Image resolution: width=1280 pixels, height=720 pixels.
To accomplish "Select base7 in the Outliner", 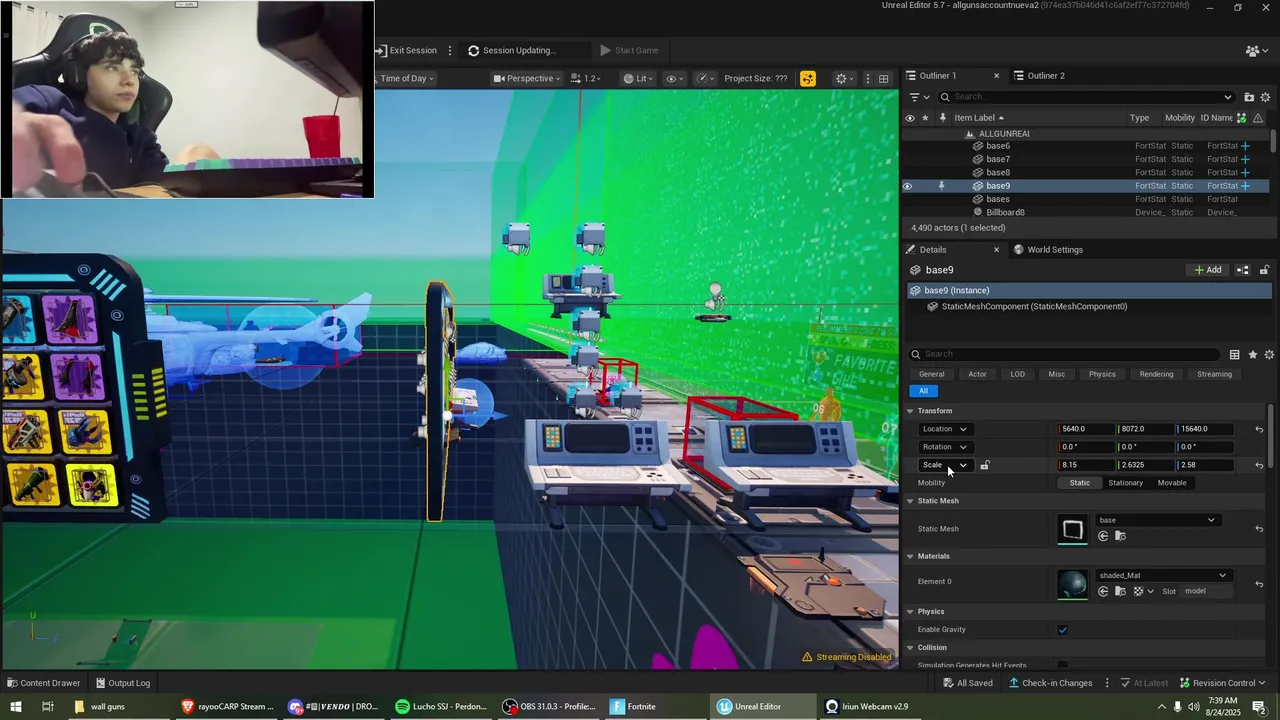I will pos(998,159).
